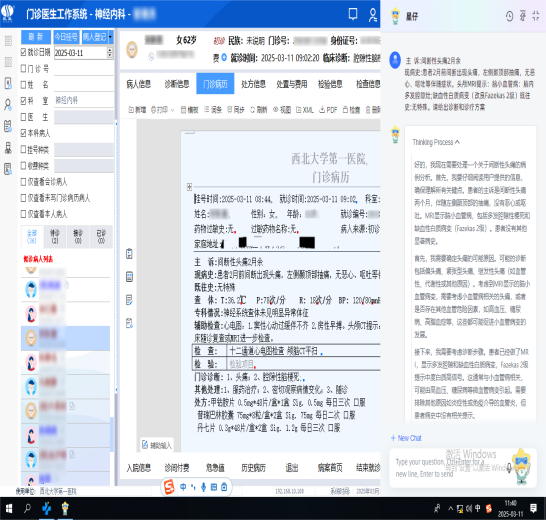Click the blue 刷新 refresh button
546x520 pixels.
[36, 37]
